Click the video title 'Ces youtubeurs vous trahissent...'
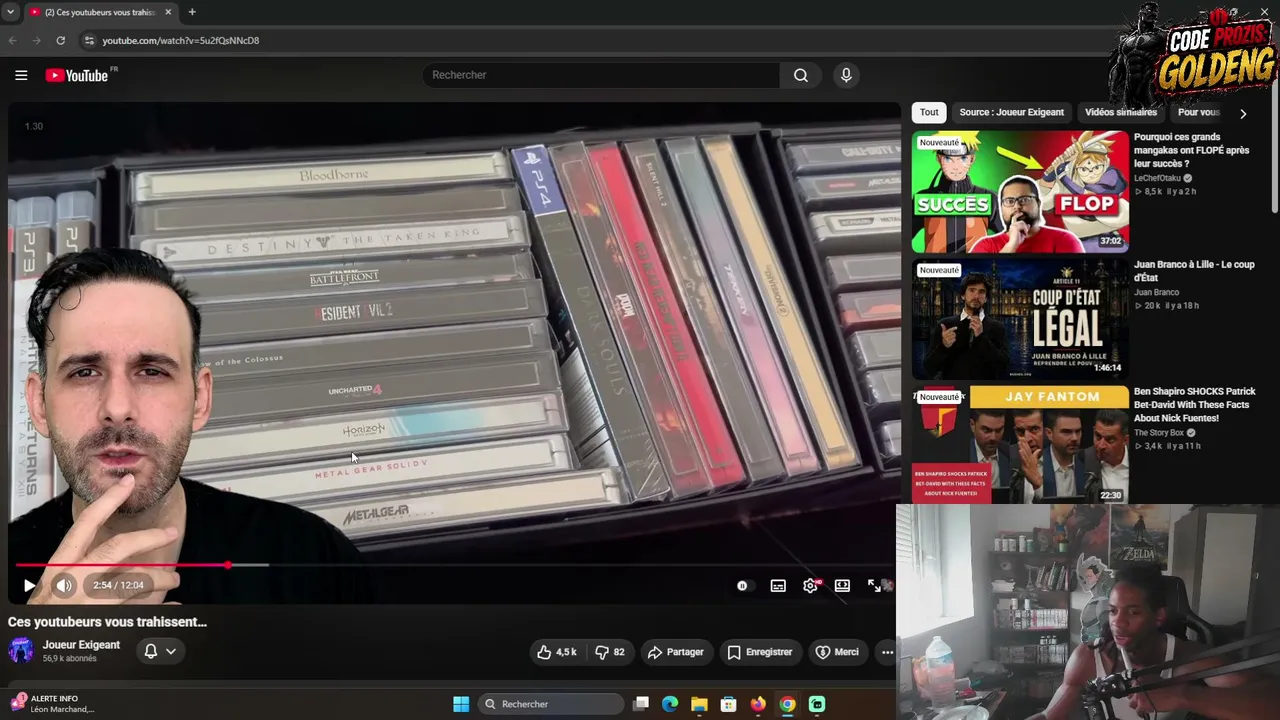 (x=107, y=622)
